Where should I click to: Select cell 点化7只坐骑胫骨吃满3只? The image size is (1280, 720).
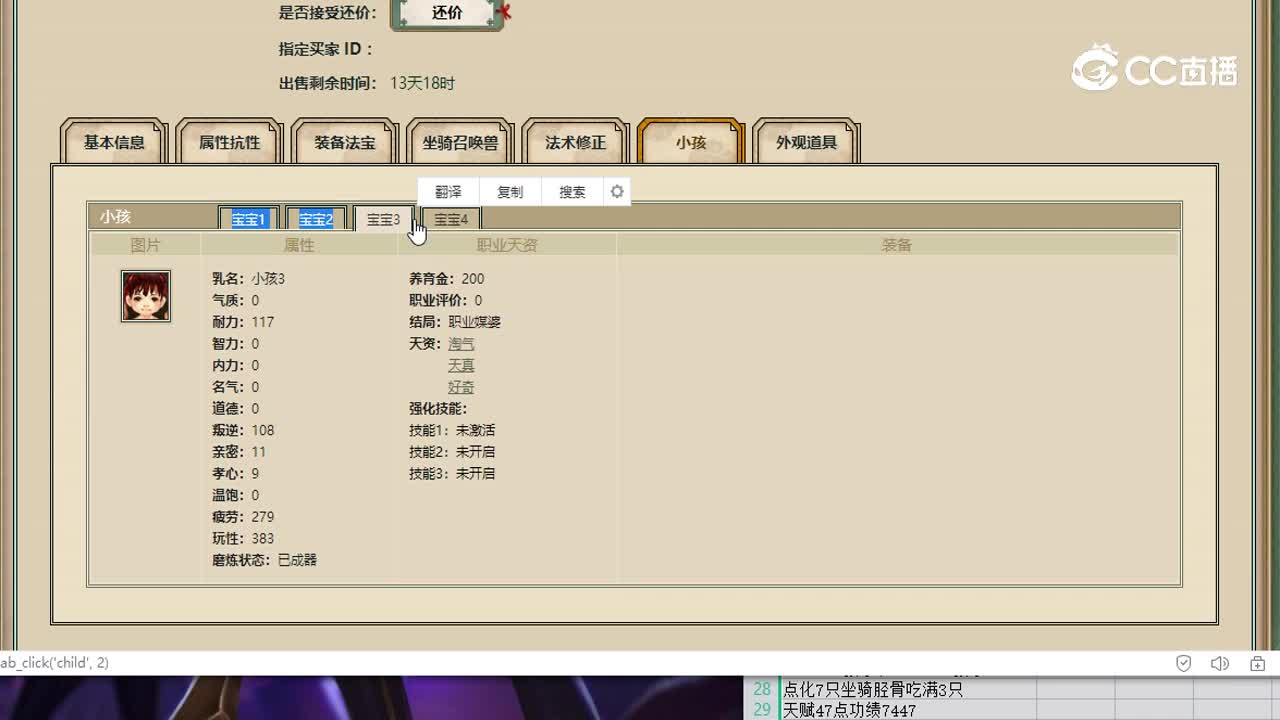pyautogui.click(x=907, y=689)
